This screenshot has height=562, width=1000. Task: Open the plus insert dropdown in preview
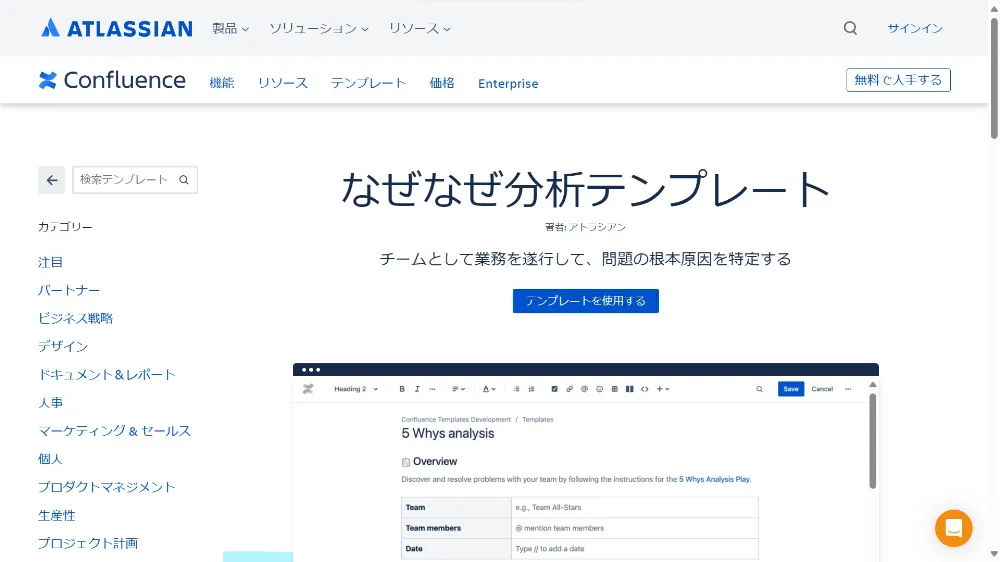663,389
